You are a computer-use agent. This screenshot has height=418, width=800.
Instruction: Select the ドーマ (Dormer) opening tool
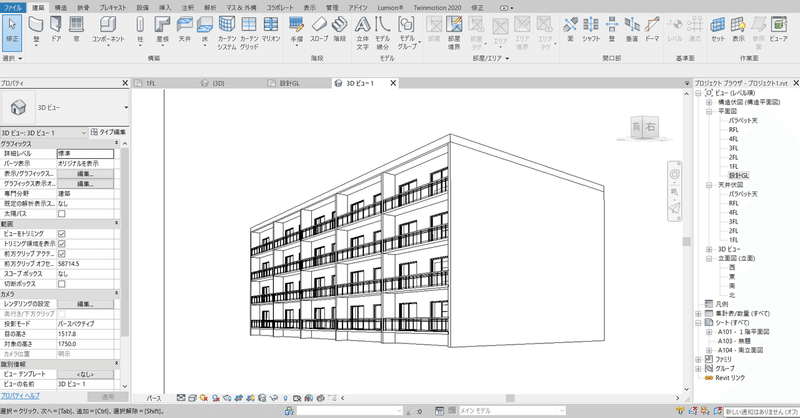(652, 29)
